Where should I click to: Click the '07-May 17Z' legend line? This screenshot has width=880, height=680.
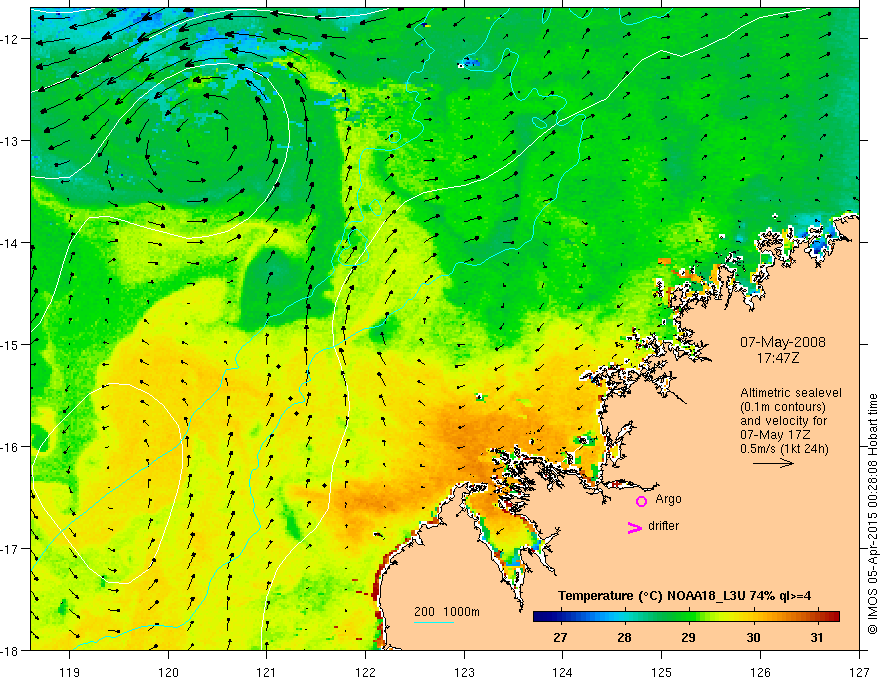click(x=775, y=435)
